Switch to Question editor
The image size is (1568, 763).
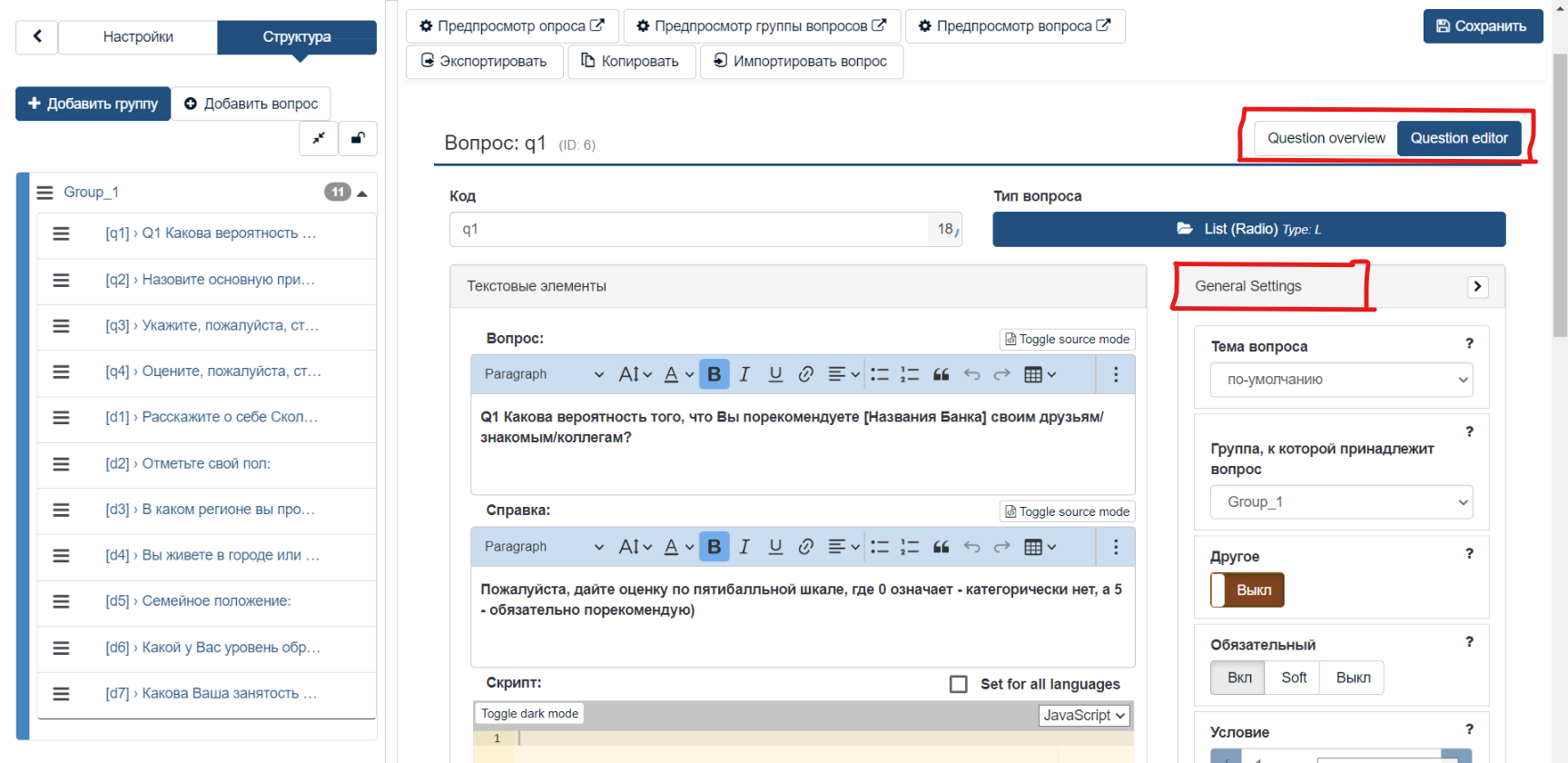pos(1459,138)
